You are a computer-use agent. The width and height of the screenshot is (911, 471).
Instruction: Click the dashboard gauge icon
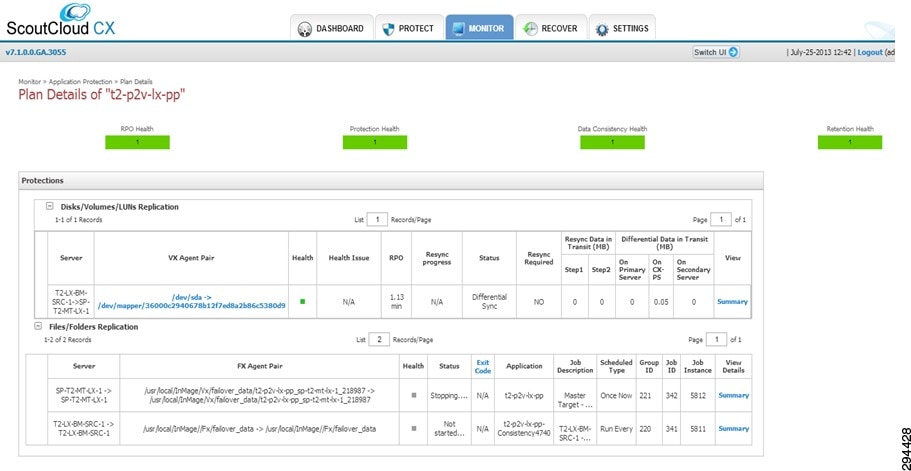(305, 29)
